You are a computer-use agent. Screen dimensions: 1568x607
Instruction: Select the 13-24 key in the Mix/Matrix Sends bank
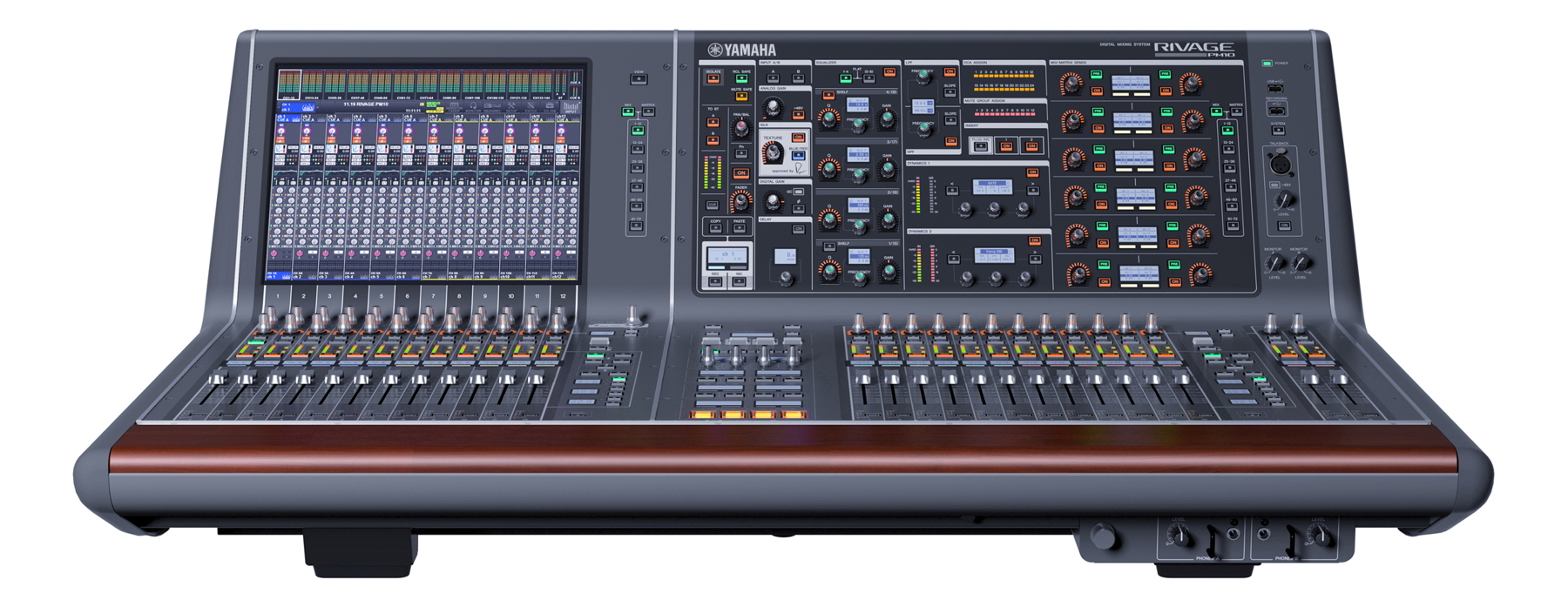(x=1229, y=149)
